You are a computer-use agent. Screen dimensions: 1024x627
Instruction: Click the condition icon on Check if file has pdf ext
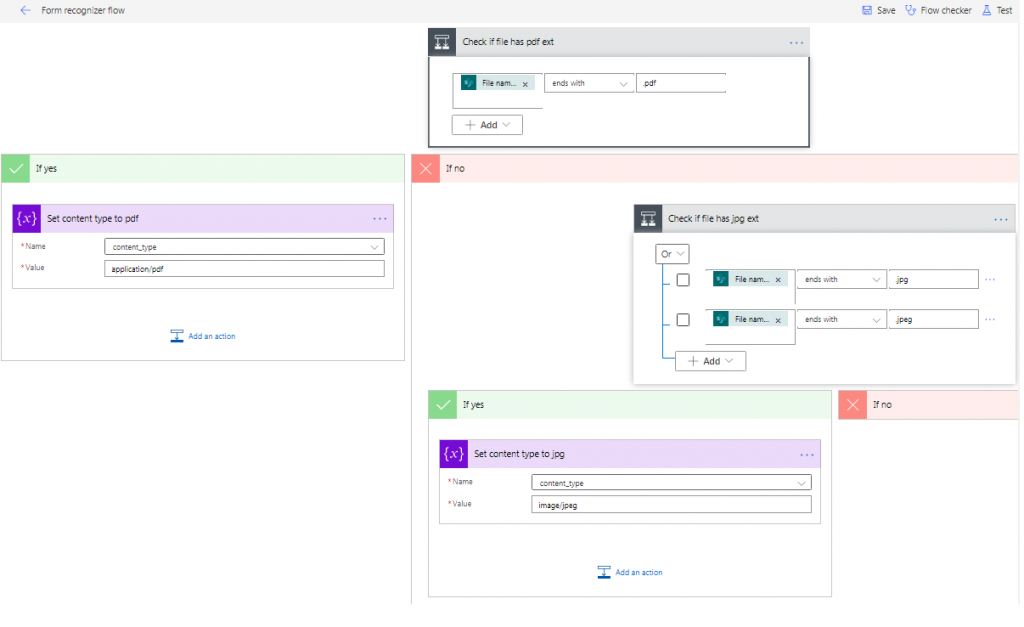pos(441,42)
